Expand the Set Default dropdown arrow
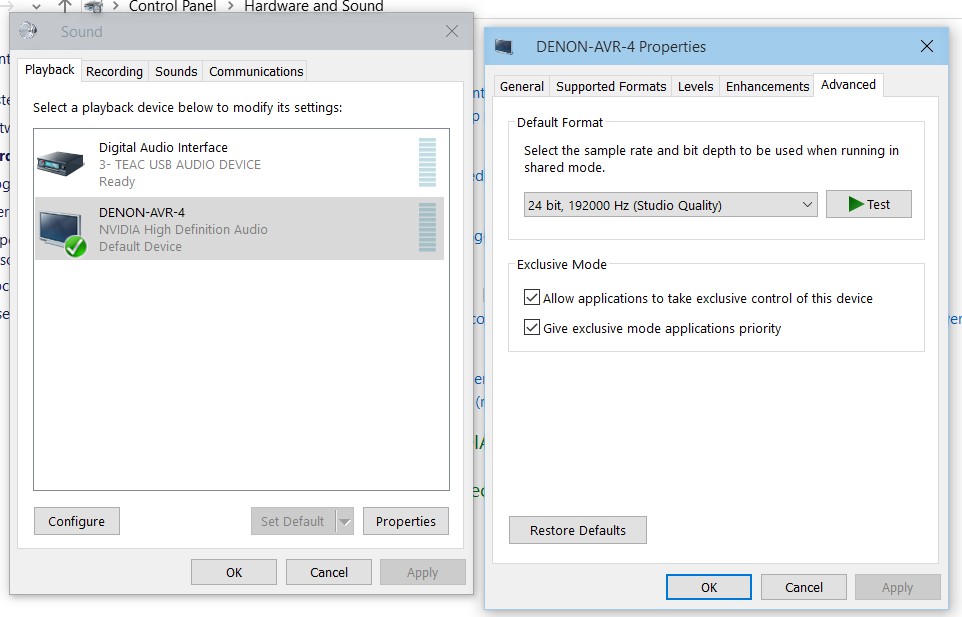 tap(345, 521)
